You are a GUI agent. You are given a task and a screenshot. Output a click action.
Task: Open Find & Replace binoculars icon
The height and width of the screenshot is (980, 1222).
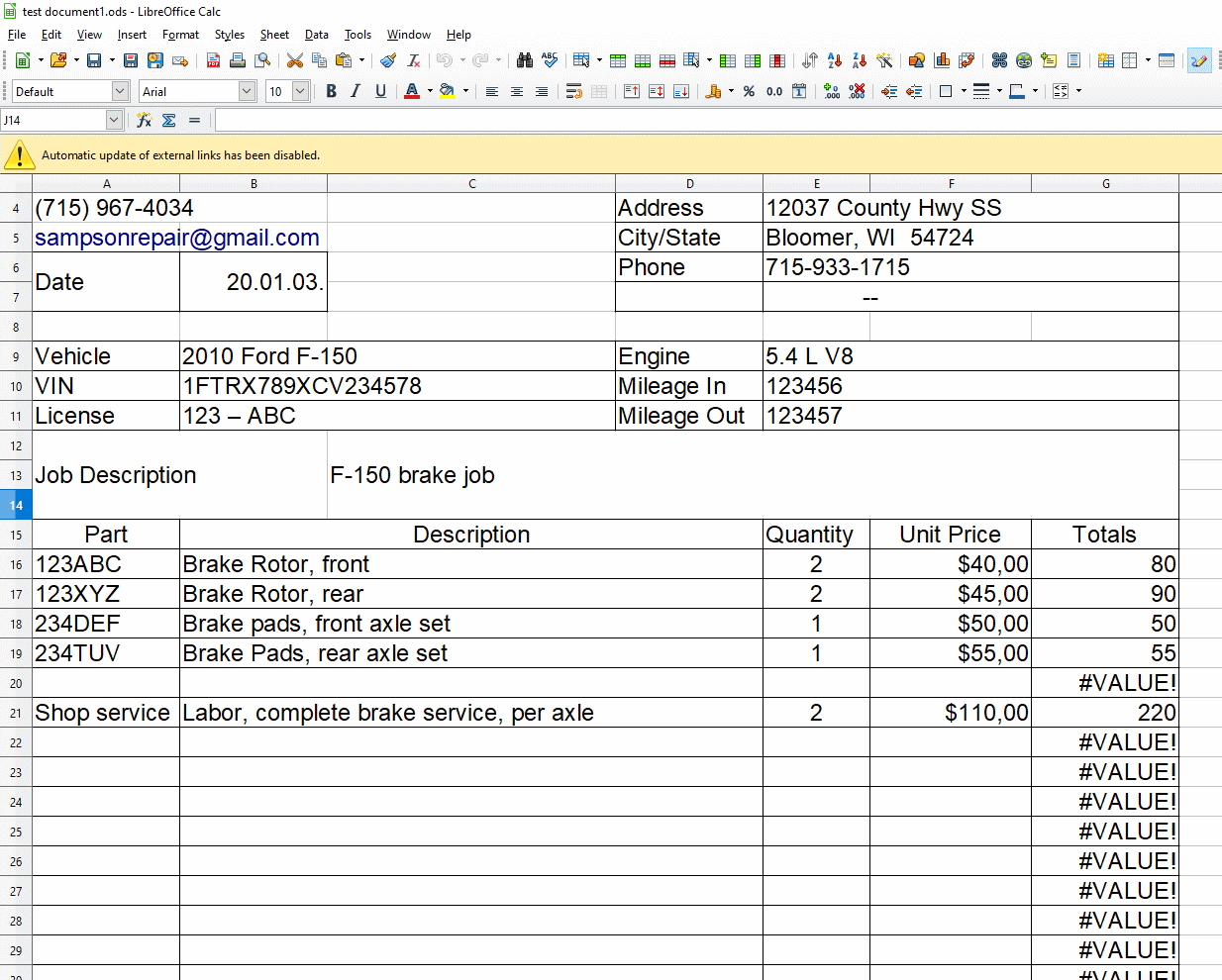coord(525,61)
